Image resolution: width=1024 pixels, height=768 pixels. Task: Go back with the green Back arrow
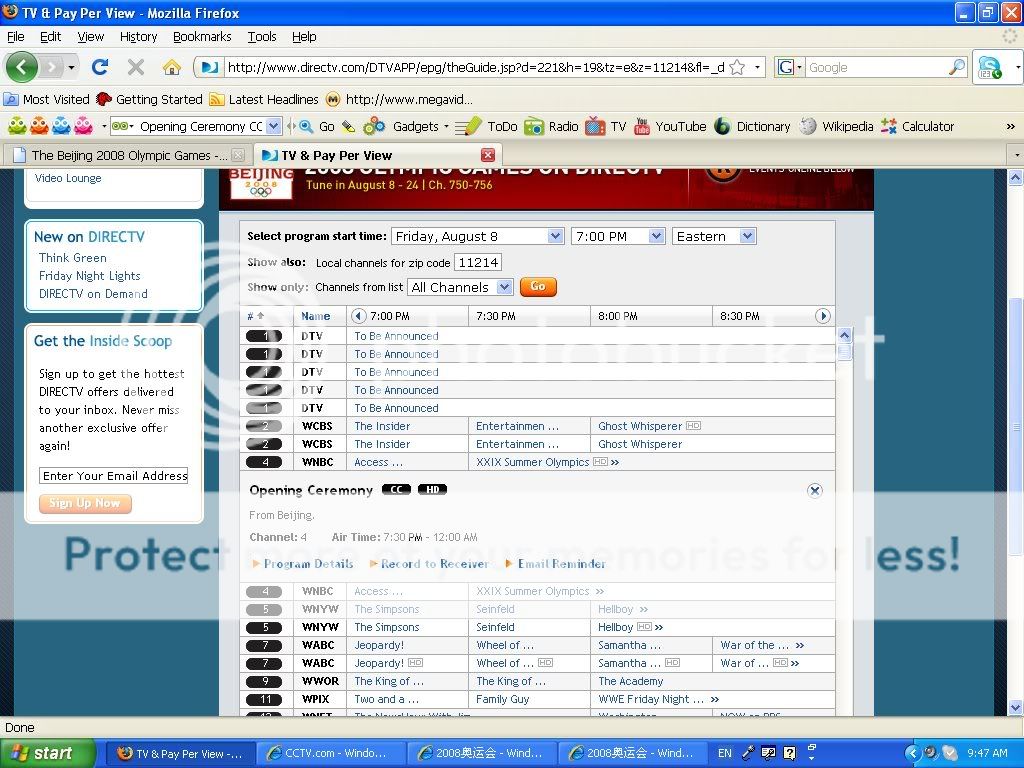22,67
